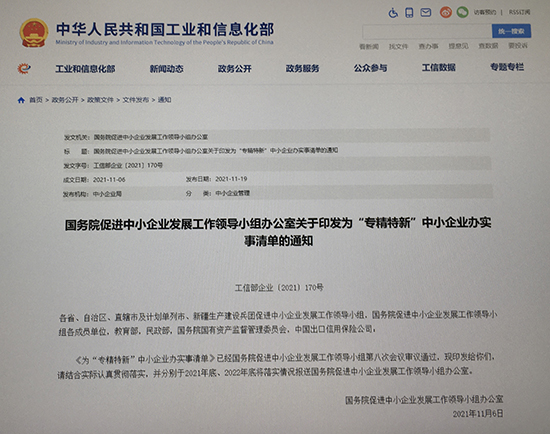This screenshot has height=434, width=550.
Task: Click the centered document number under the headline
Action: pos(279,288)
